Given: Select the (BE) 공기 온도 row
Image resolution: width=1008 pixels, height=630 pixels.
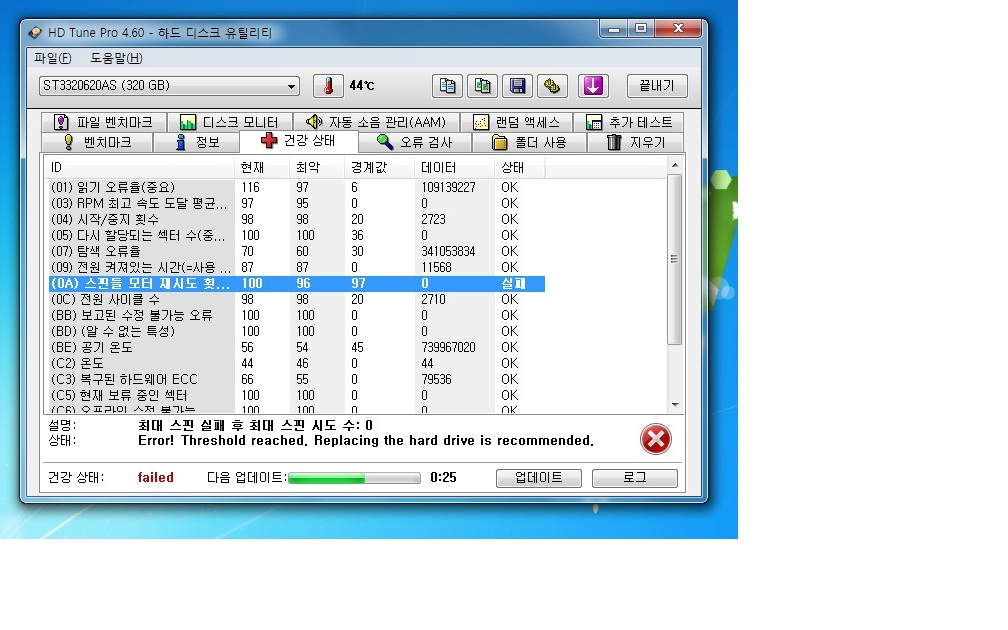Looking at the screenshot, I should coord(296,348).
